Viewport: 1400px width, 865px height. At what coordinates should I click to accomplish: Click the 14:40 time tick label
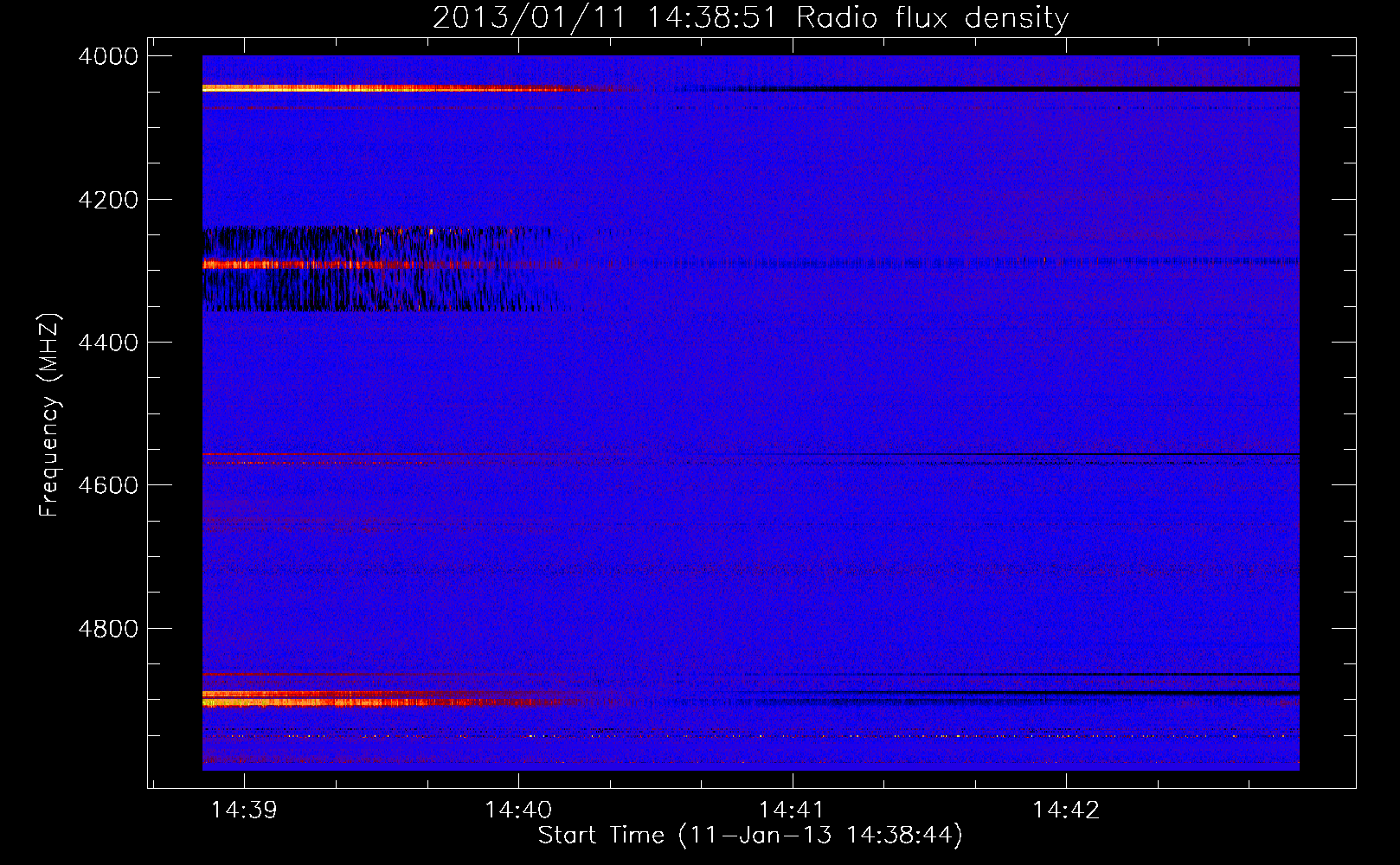[518, 811]
